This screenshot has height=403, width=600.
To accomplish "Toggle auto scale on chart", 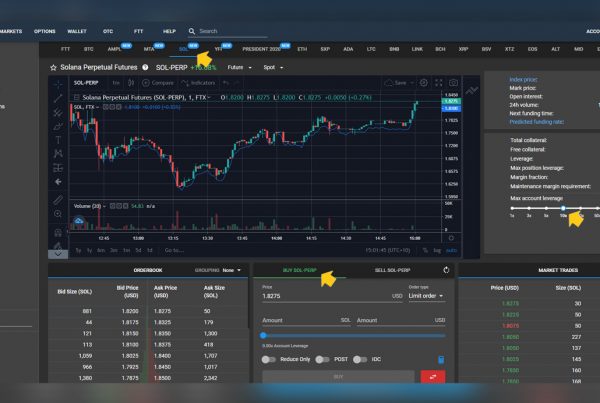I will tap(452, 250).
